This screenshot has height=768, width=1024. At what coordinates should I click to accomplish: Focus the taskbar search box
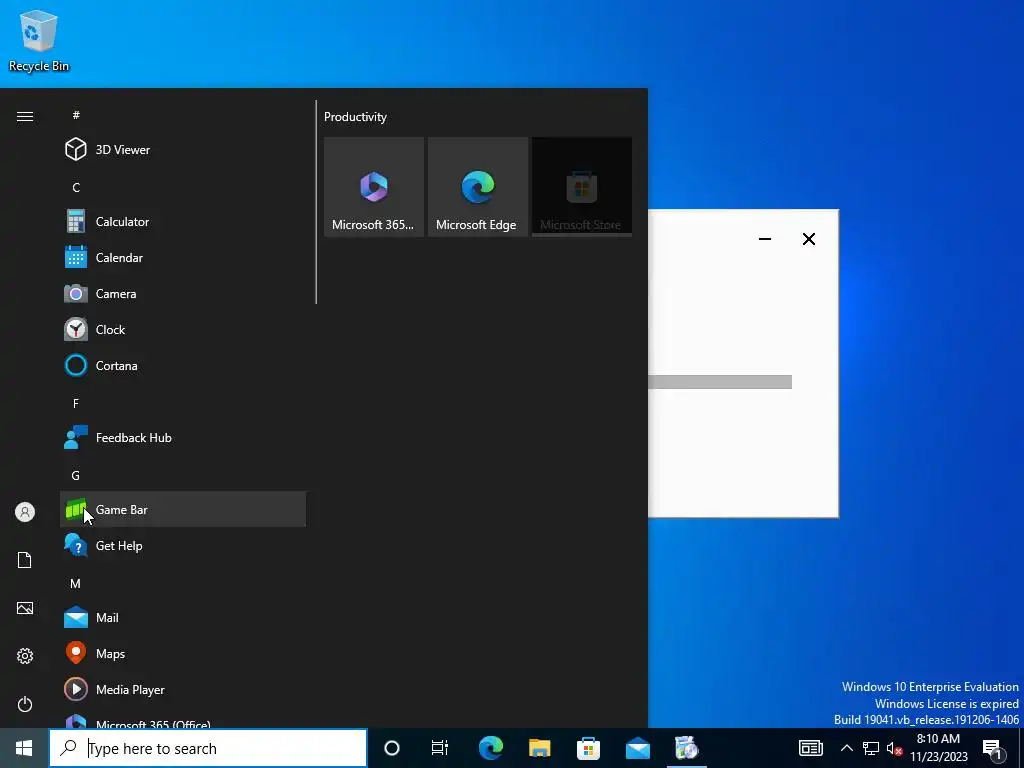pos(208,748)
